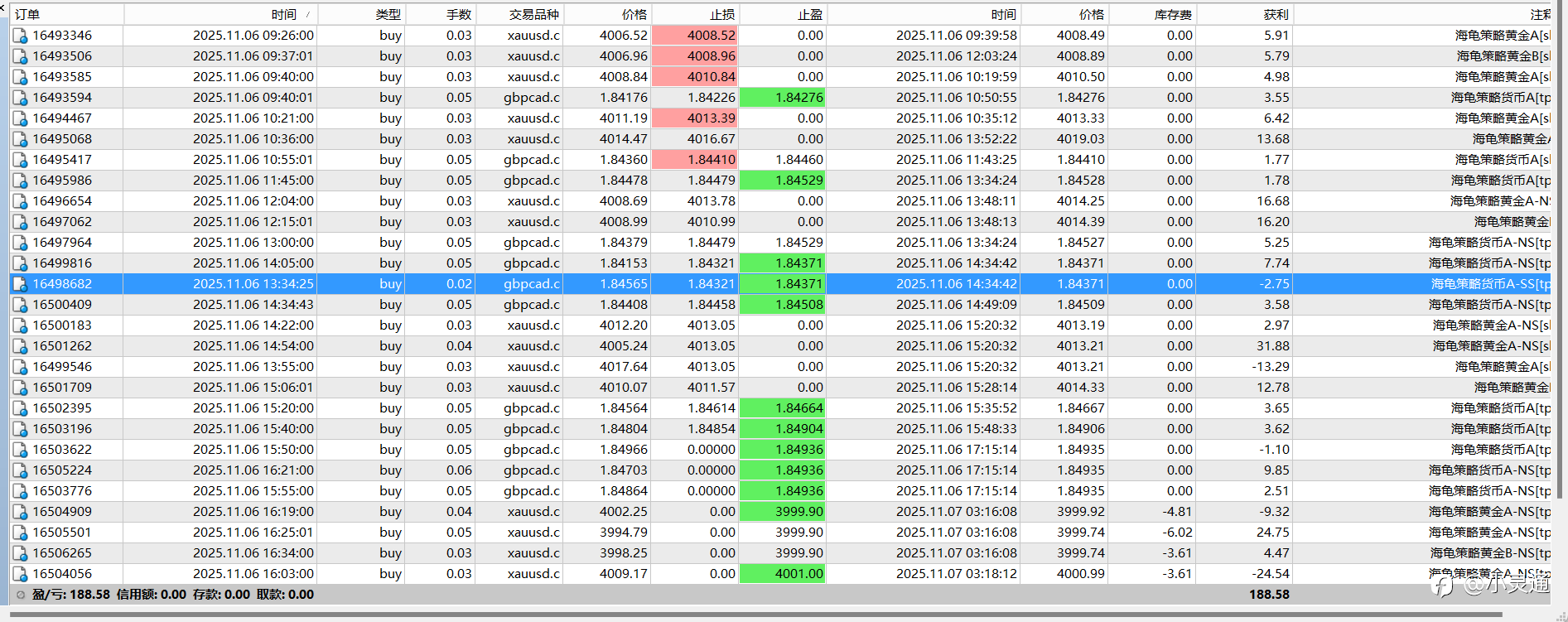Click the swap value -4.81

click(1177, 512)
